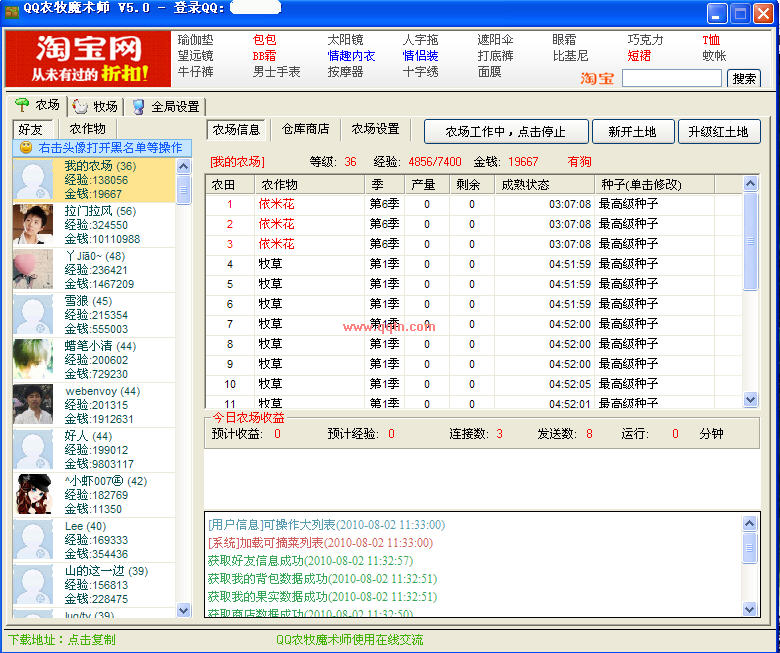Viewport: 780px width, 653px height.
Task: Click the [系统]加载可摘菜列表 log entry
Action: [320, 543]
